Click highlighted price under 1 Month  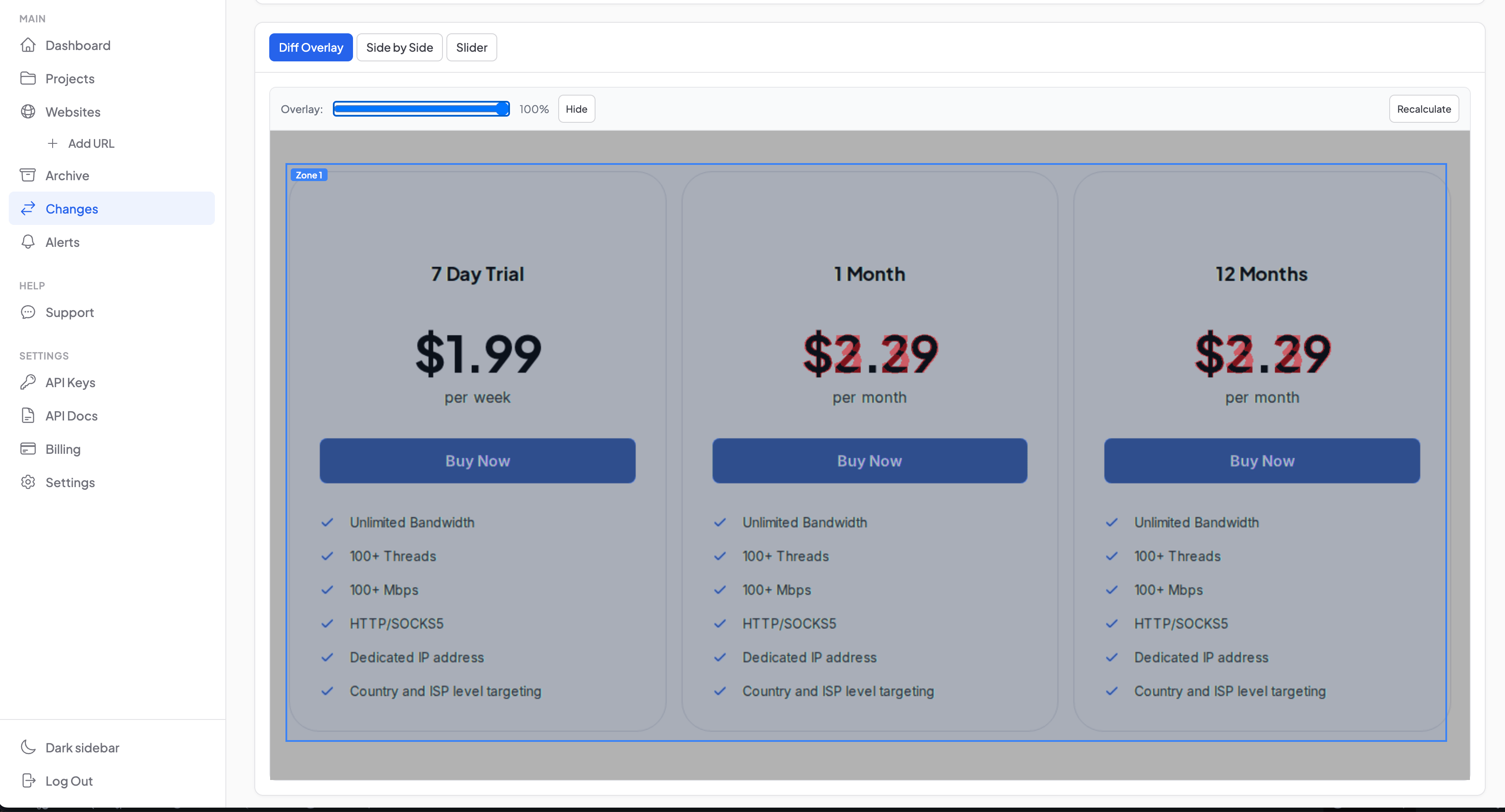870,353
